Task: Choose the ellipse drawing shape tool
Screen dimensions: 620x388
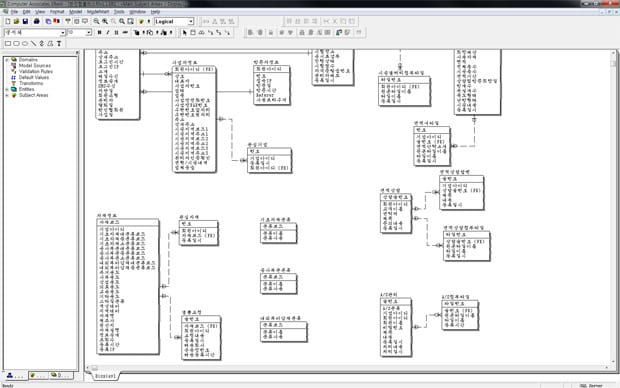Action: [x=25, y=44]
